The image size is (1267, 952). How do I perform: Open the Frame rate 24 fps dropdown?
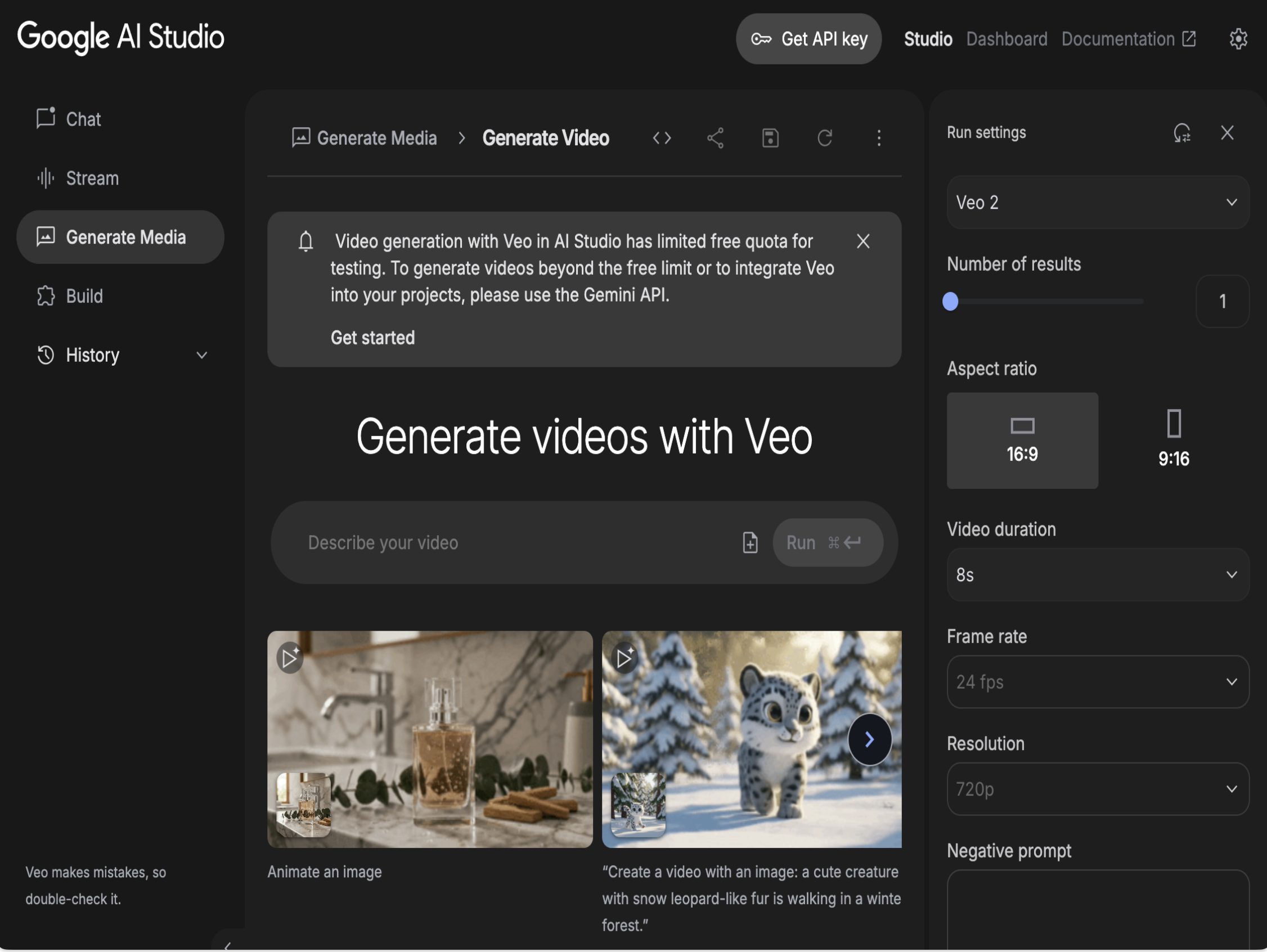pos(1098,681)
